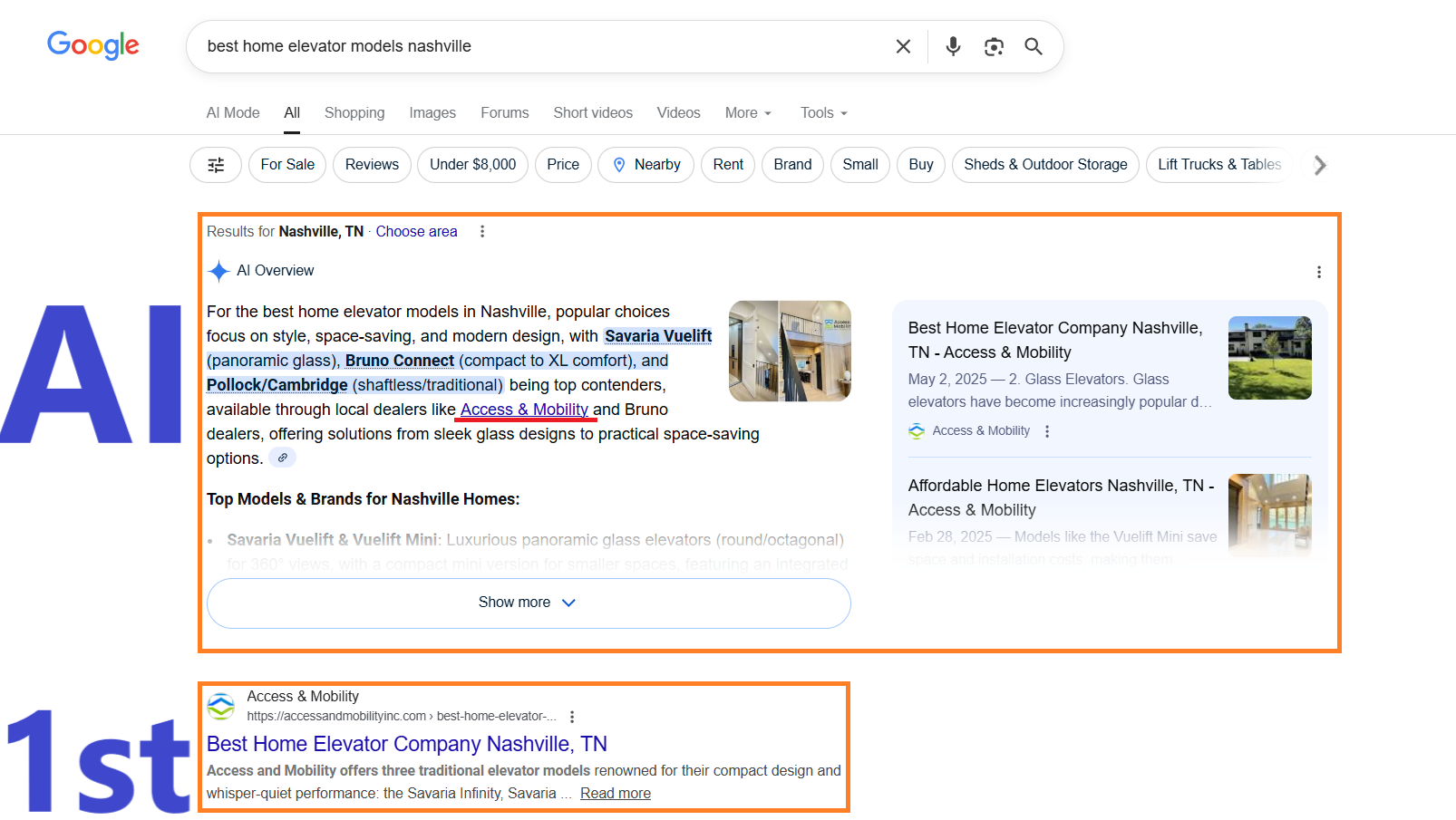The height and width of the screenshot is (820, 1456).
Task: Click the elevator interior thumbnail in AI overview
Action: [x=790, y=351]
